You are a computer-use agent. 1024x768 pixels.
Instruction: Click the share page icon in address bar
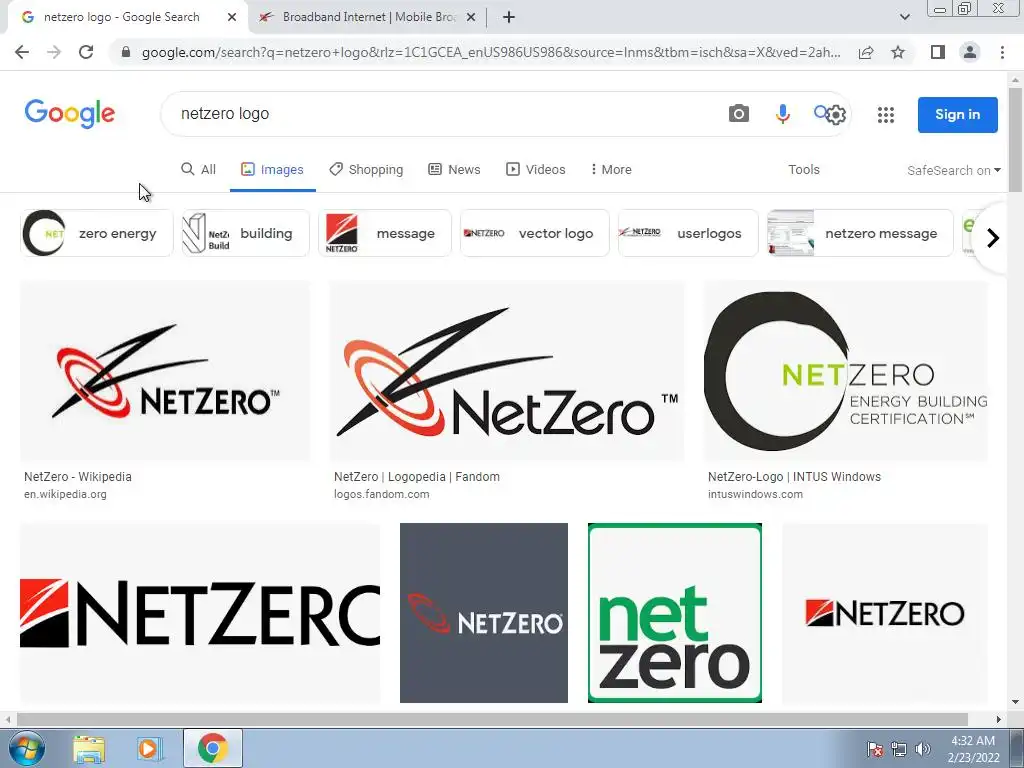pyautogui.click(x=866, y=52)
